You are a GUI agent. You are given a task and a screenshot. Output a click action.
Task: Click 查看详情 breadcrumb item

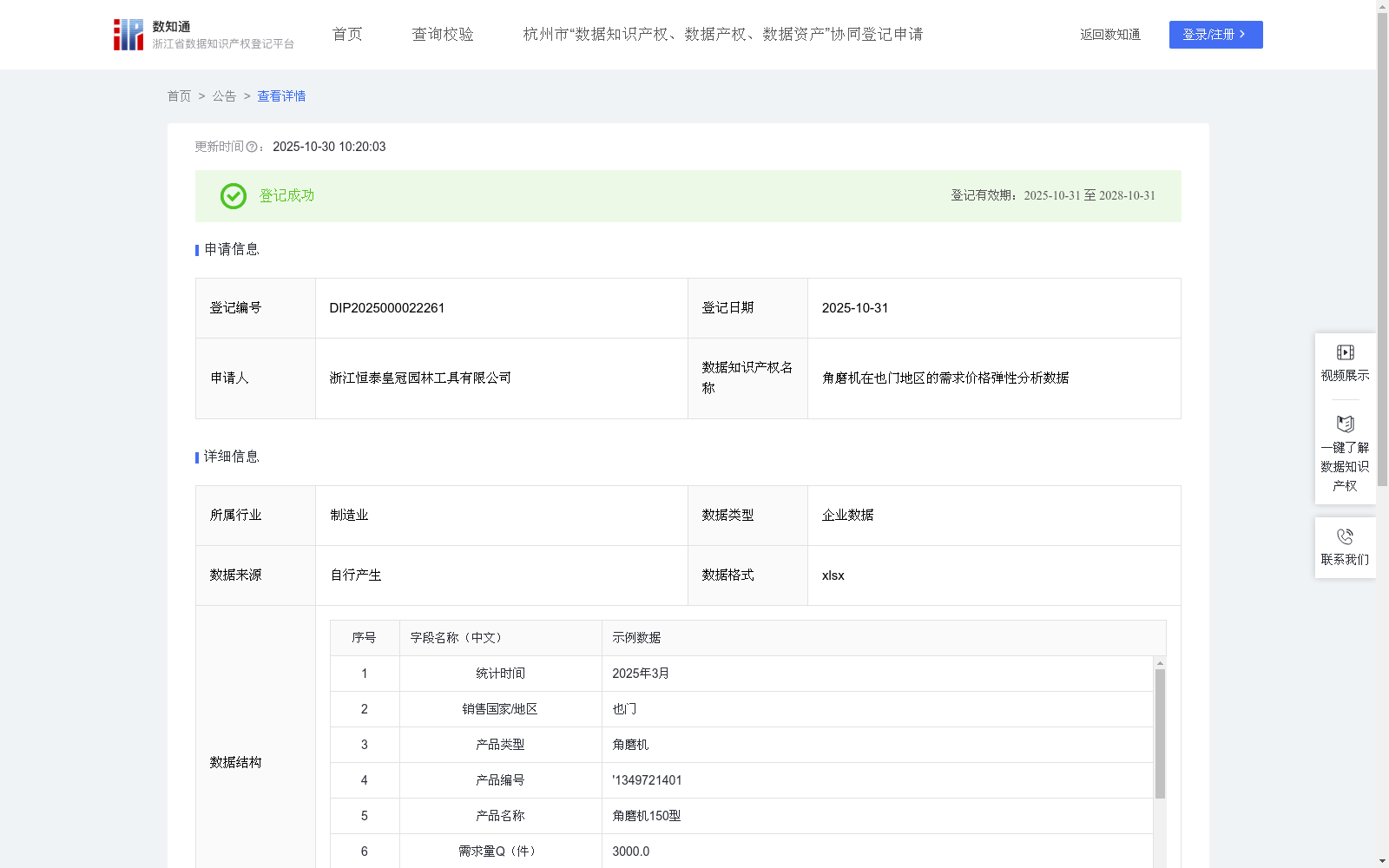[x=281, y=96]
